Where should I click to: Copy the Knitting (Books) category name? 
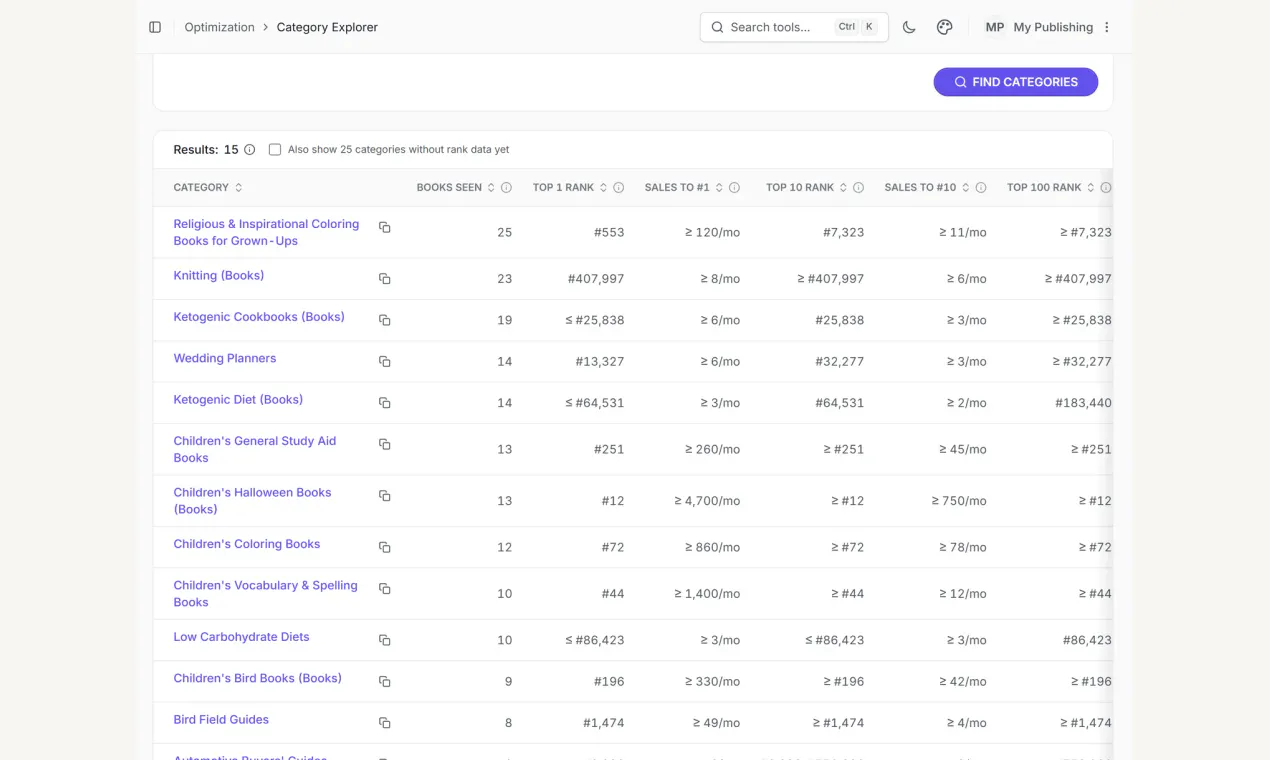384,279
